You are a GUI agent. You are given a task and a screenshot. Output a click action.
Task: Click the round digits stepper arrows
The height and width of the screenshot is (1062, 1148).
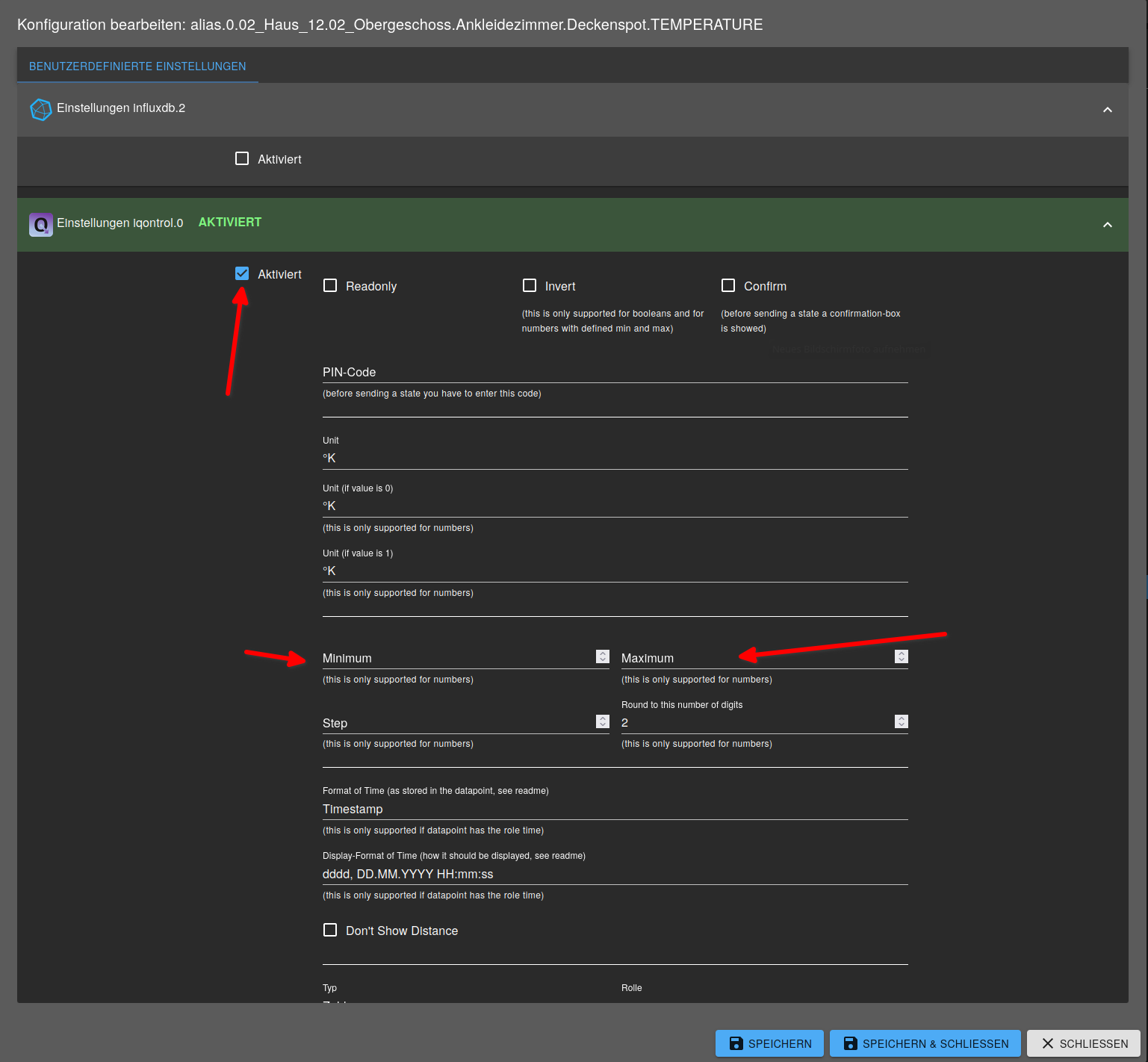pyautogui.click(x=902, y=721)
